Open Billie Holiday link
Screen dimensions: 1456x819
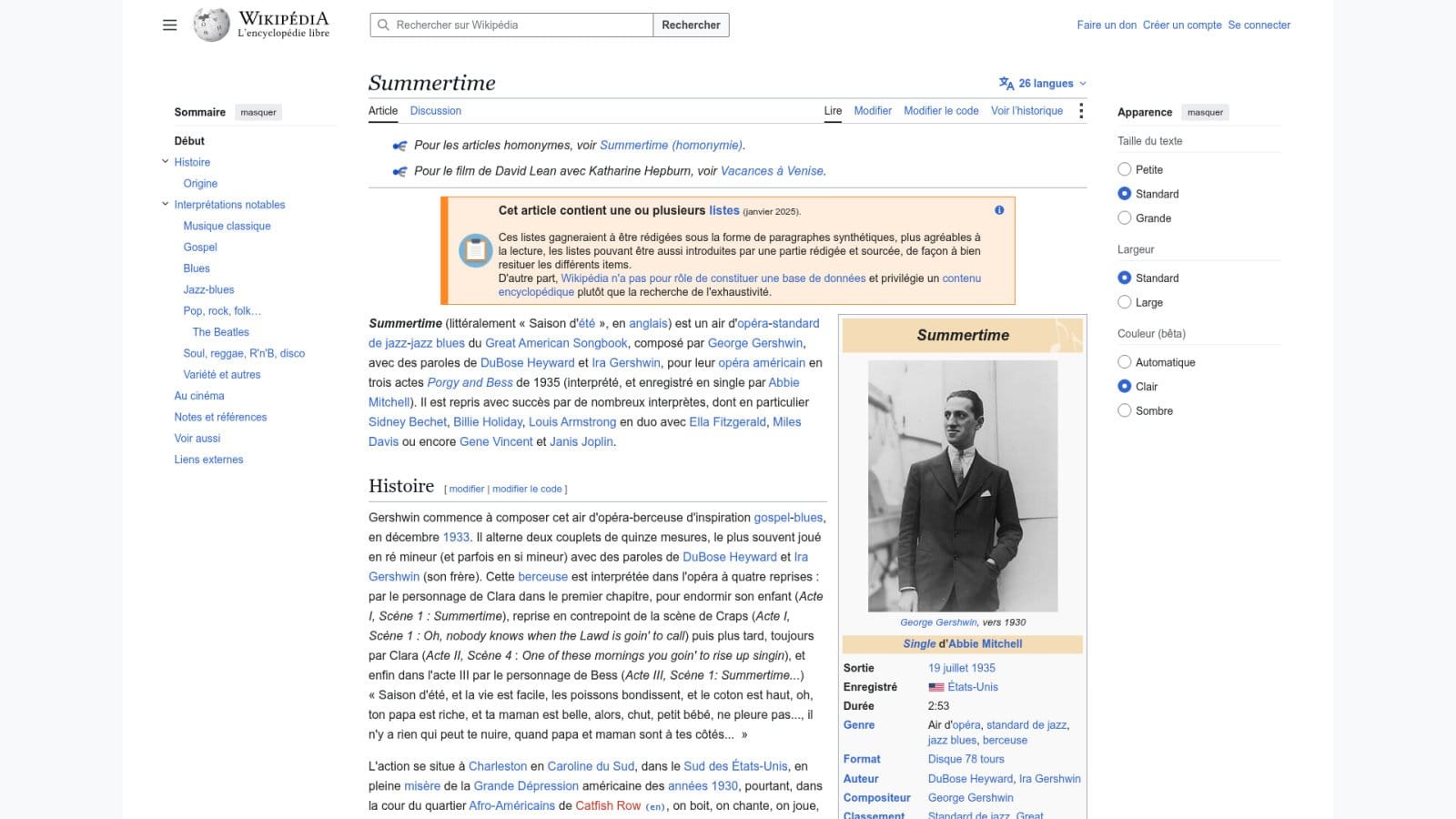tap(488, 422)
